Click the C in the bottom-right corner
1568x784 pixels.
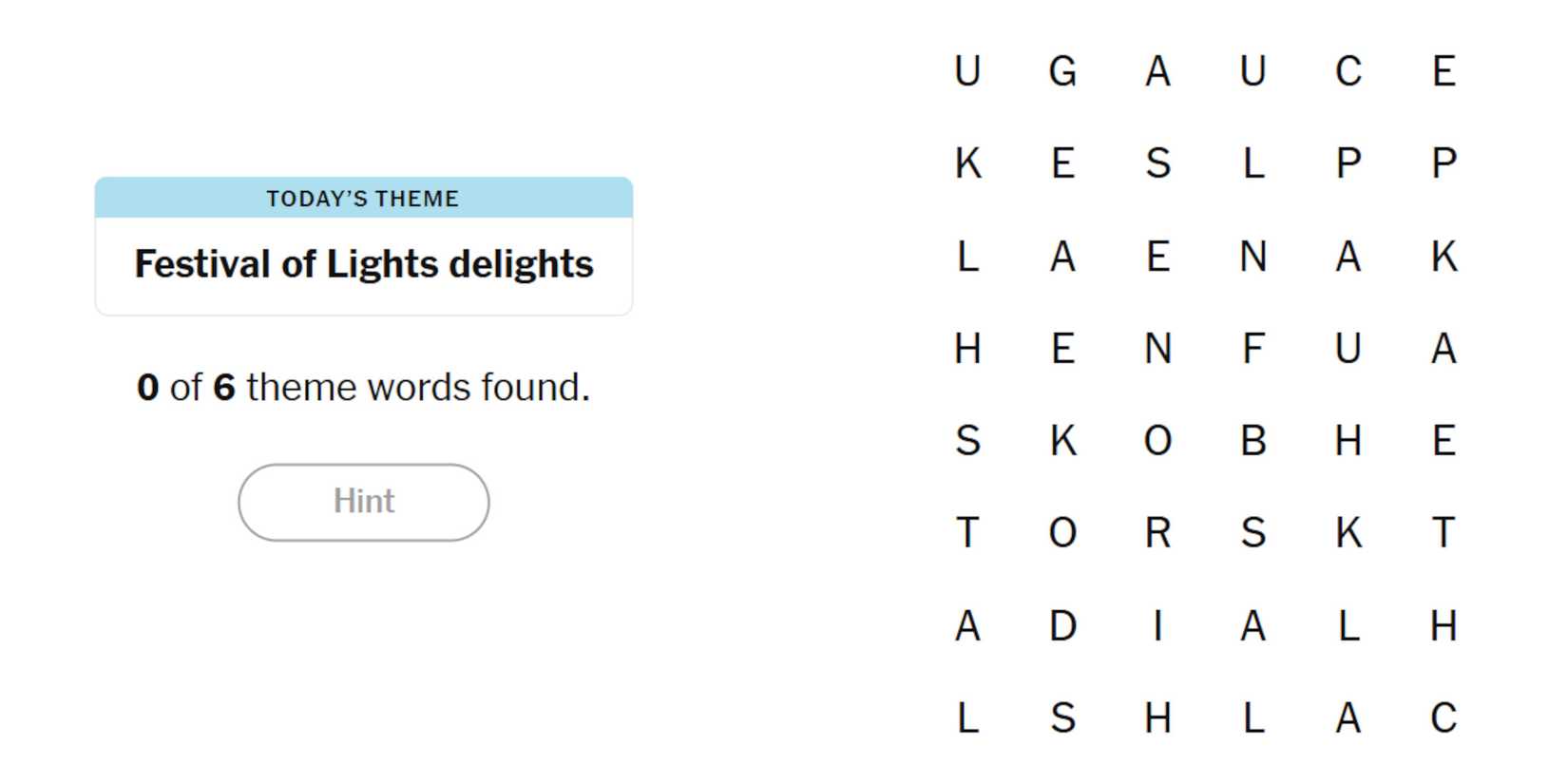[1443, 718]
